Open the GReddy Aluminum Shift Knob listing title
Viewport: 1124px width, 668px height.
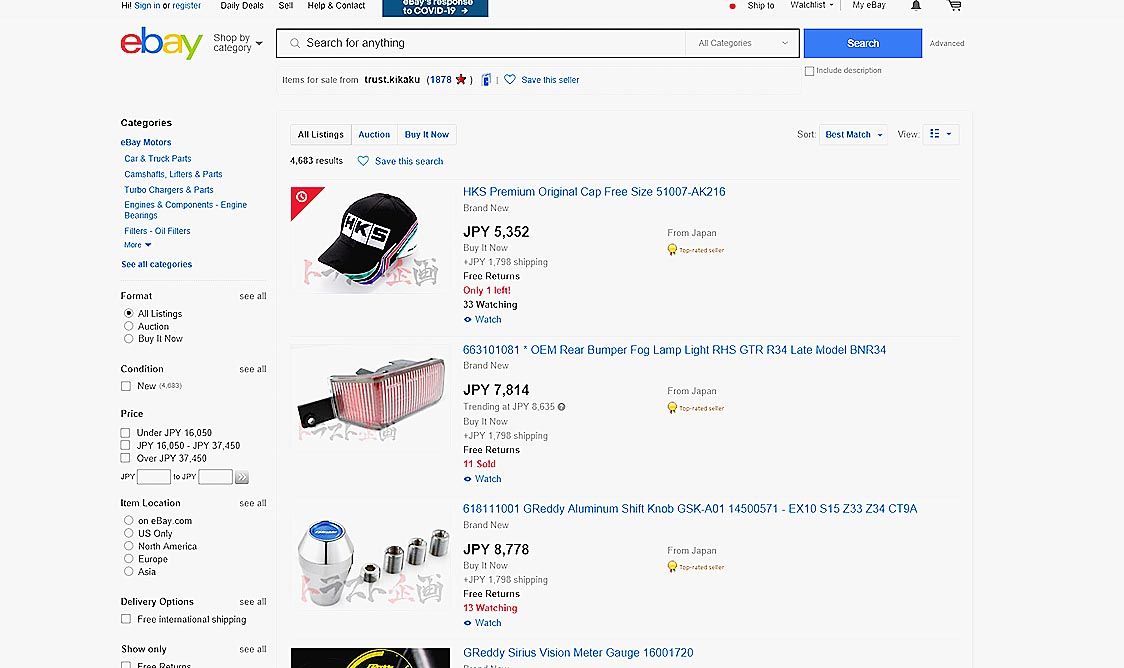pyautogui.click(x=690, y=509)
